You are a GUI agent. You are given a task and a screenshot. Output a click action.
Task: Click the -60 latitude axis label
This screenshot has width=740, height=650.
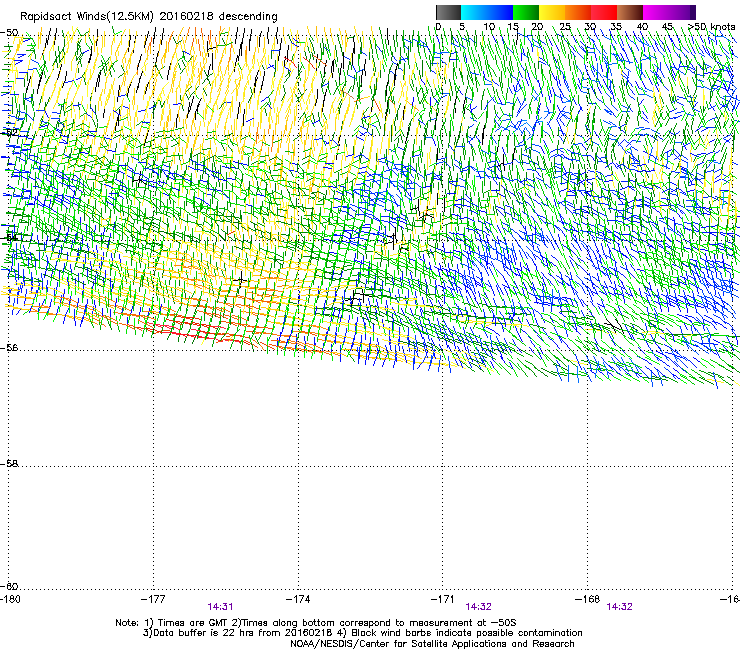[9, 586]
